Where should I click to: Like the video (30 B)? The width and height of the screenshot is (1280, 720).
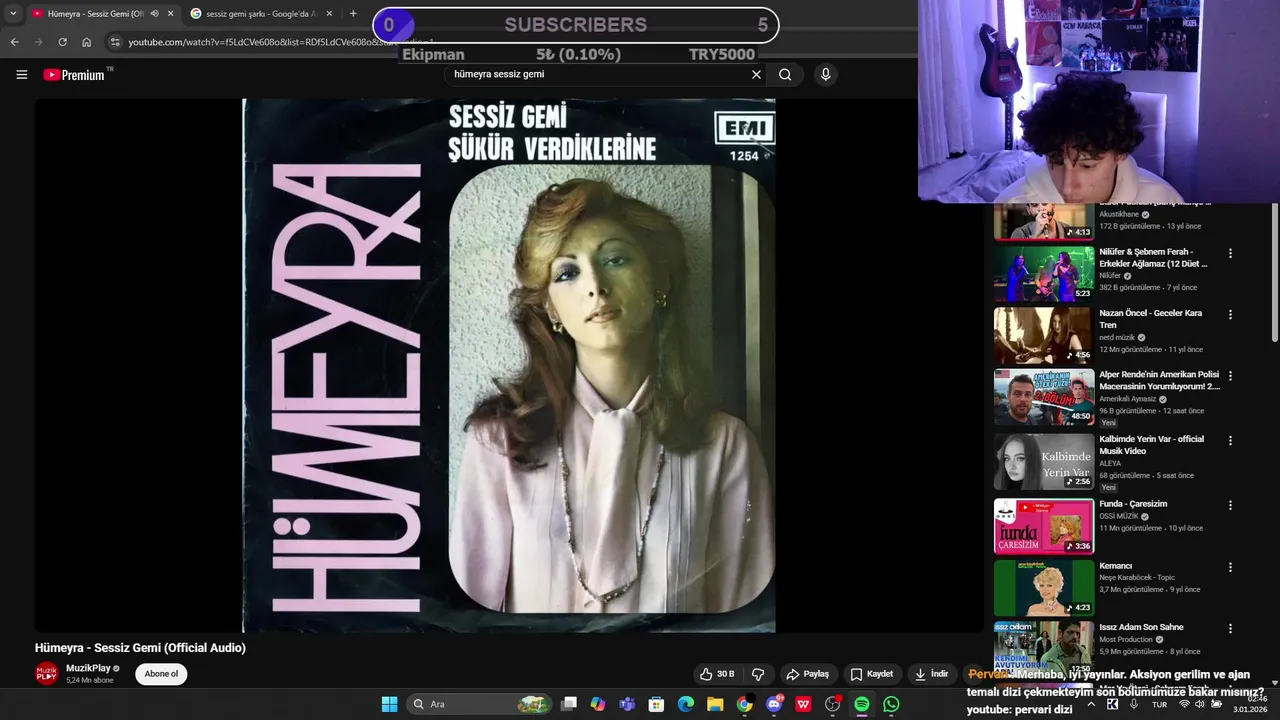(x=718, y=674)
